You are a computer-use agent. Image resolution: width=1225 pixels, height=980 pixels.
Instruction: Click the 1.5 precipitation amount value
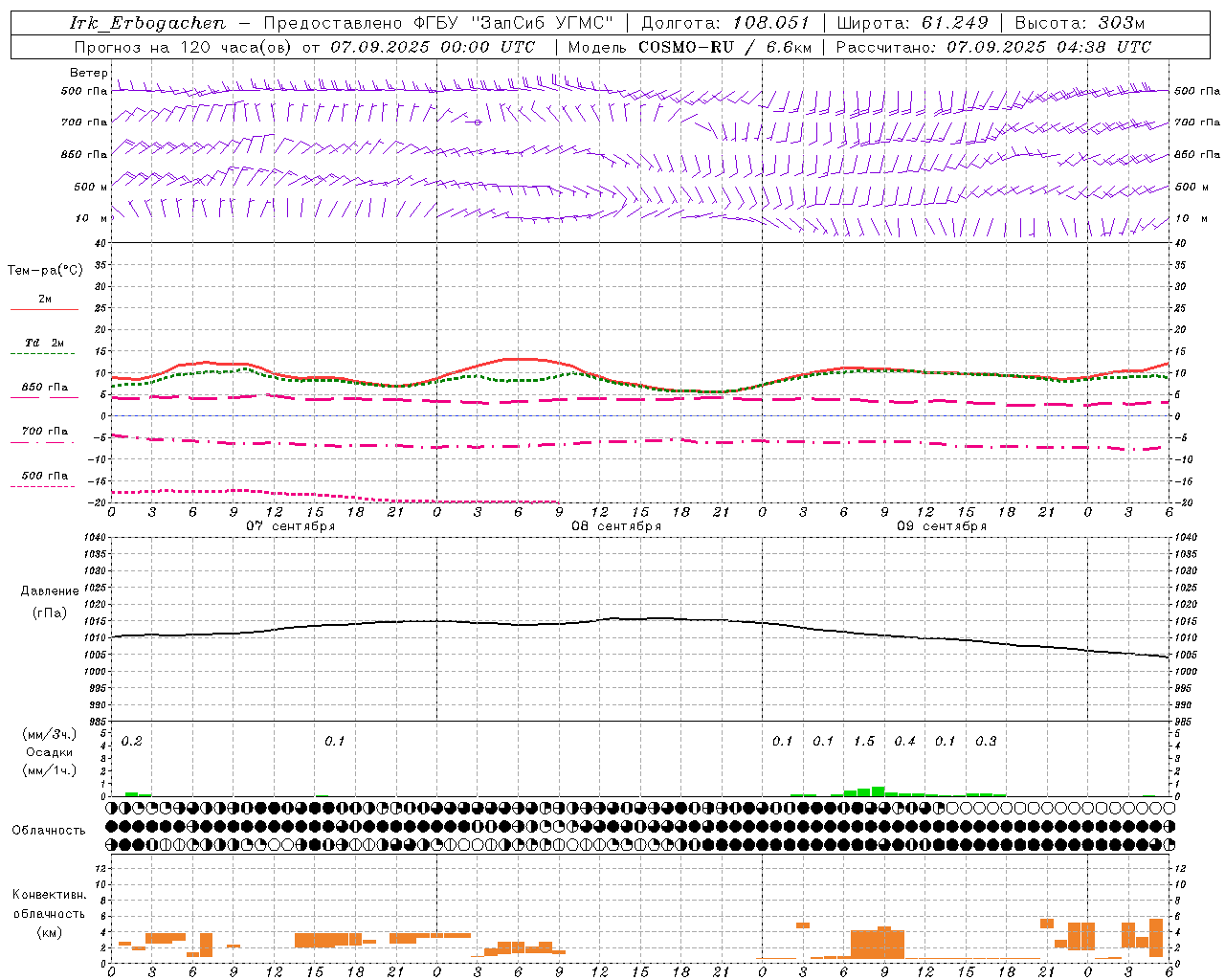click(864, 741)
